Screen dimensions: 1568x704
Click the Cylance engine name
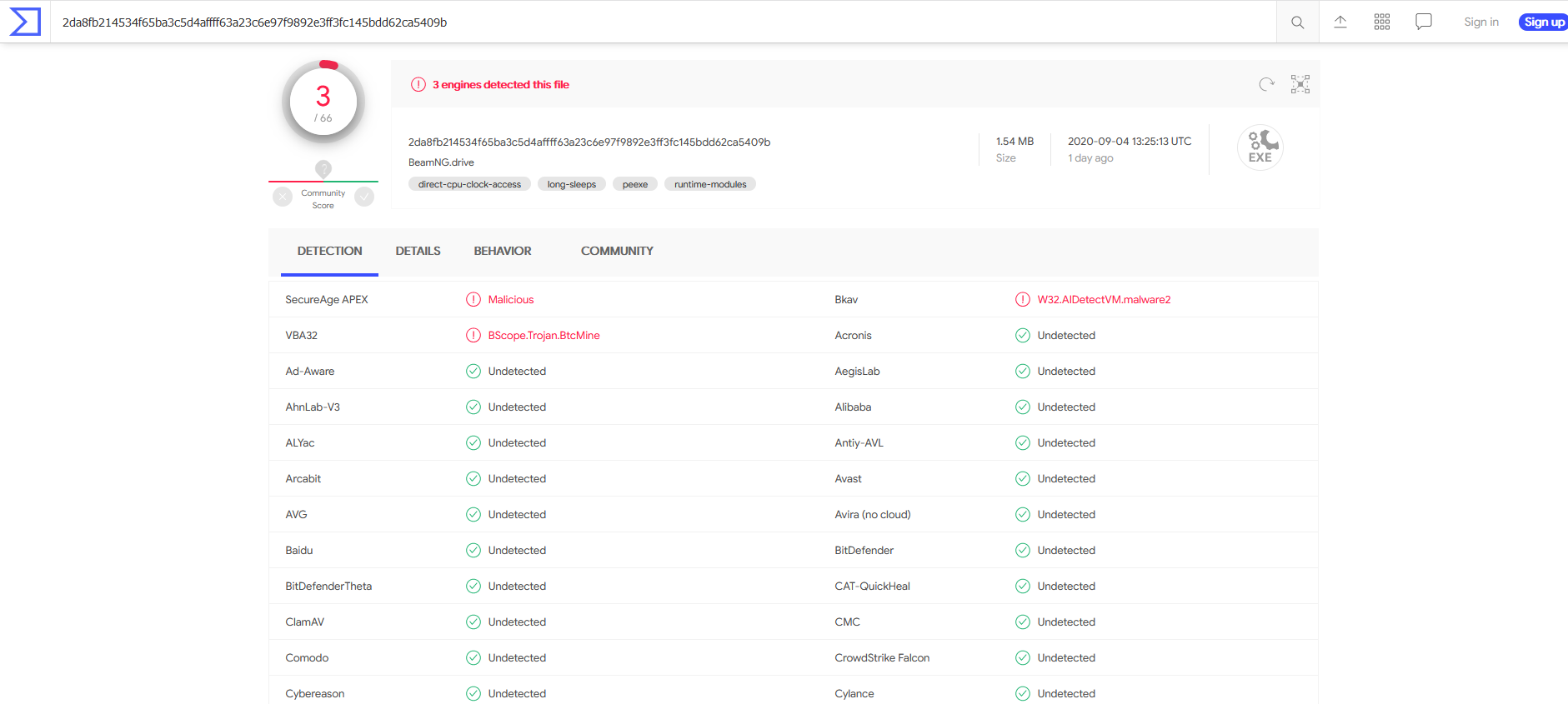854,693
